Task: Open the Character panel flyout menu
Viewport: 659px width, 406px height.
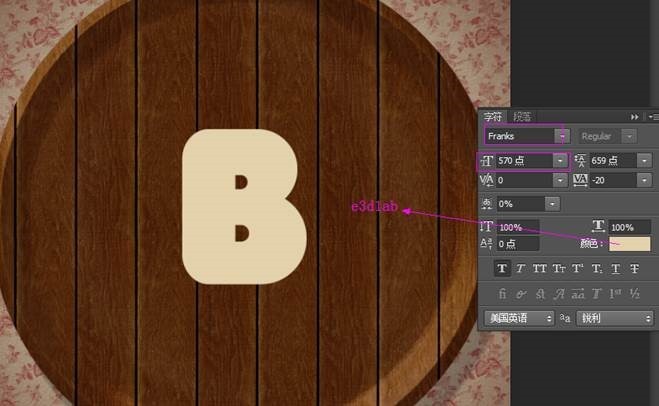Action: pyautogui.click(x=653, y=117)
